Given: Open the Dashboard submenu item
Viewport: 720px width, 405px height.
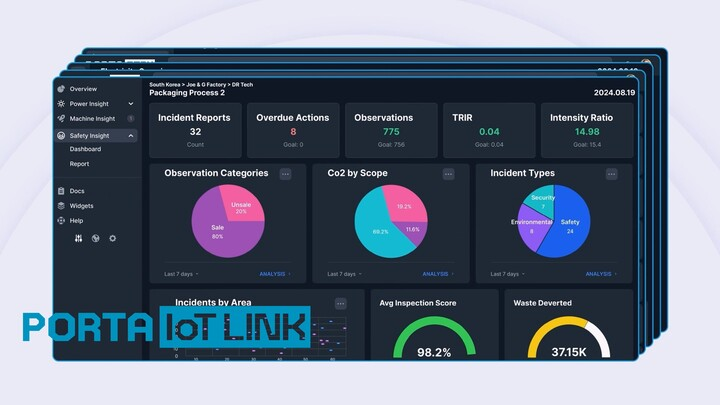Looking at the screenshot, I should [85, 149].
